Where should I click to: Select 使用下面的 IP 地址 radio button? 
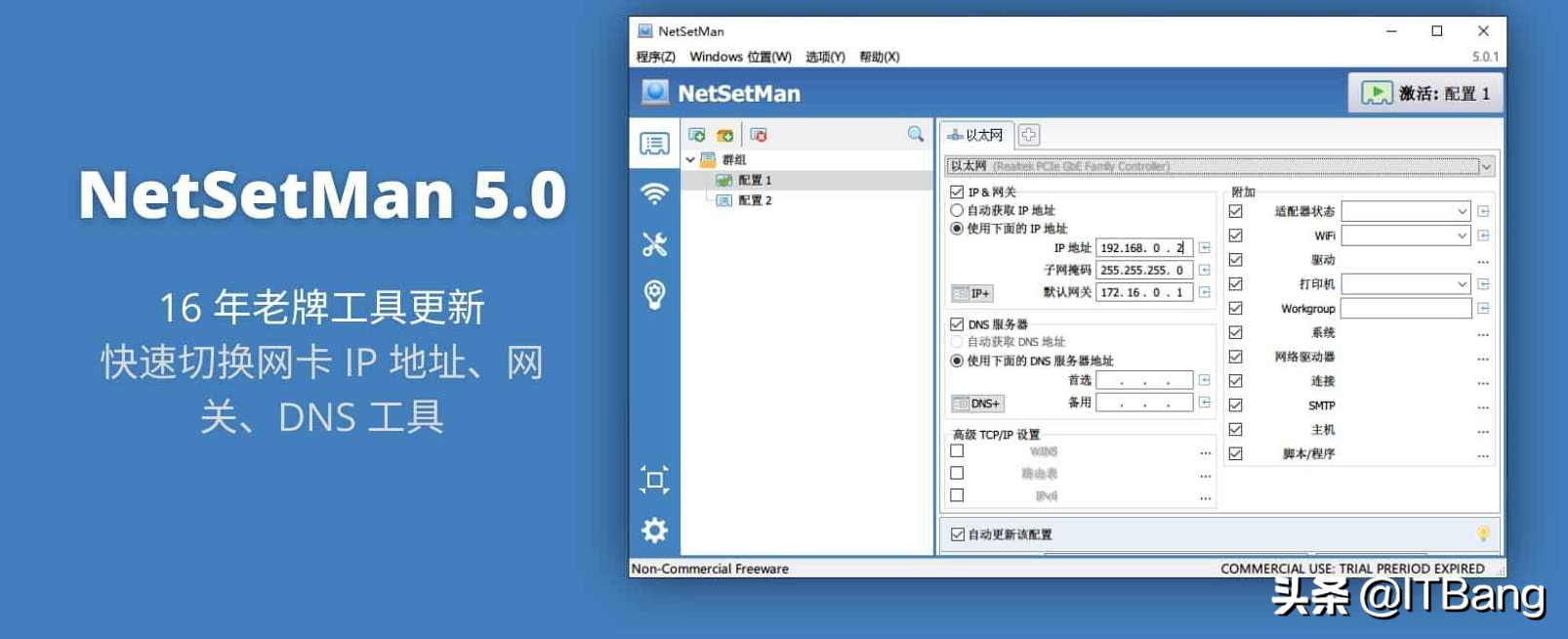coord(957,229)
